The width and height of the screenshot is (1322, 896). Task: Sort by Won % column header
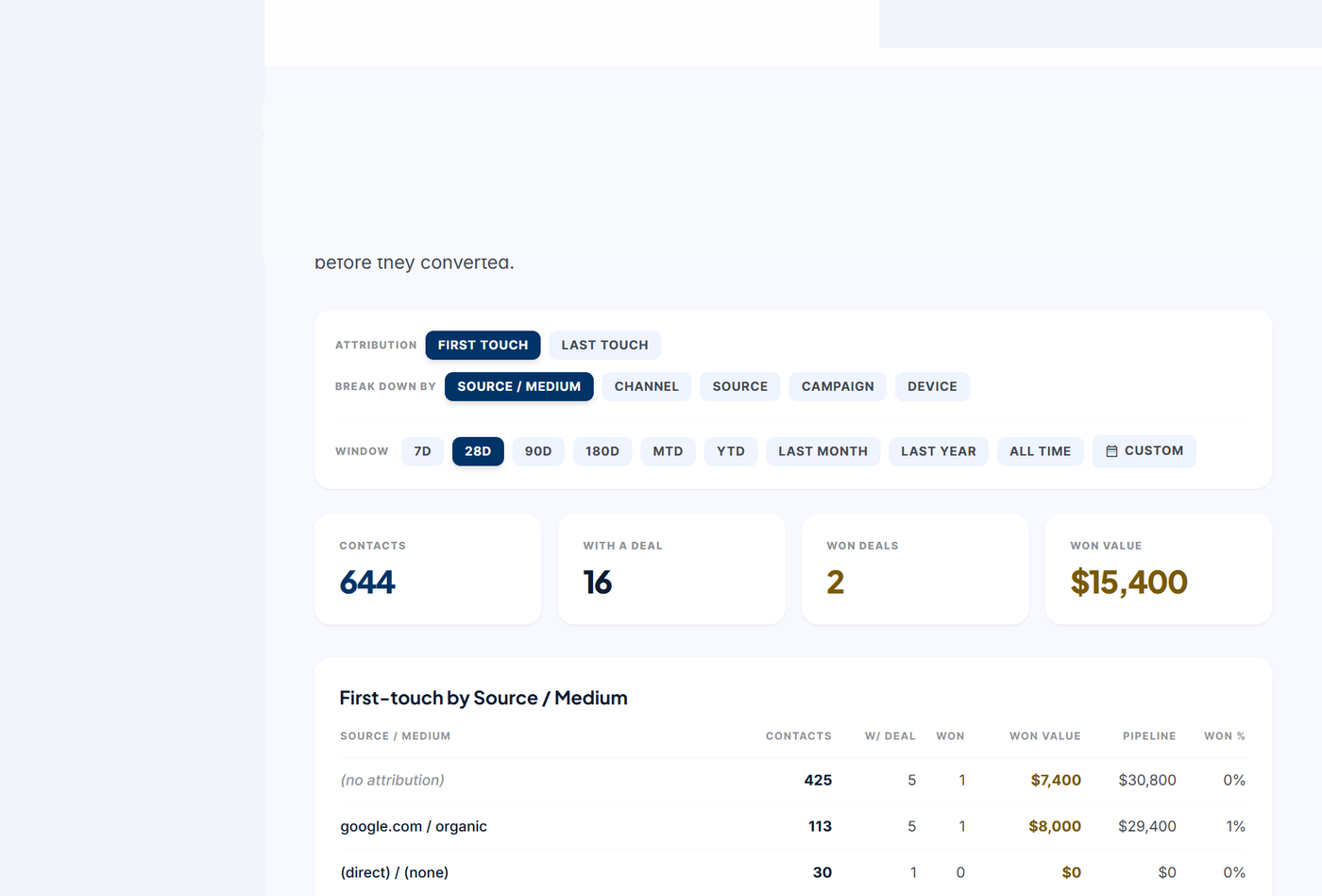(1225, 736)
